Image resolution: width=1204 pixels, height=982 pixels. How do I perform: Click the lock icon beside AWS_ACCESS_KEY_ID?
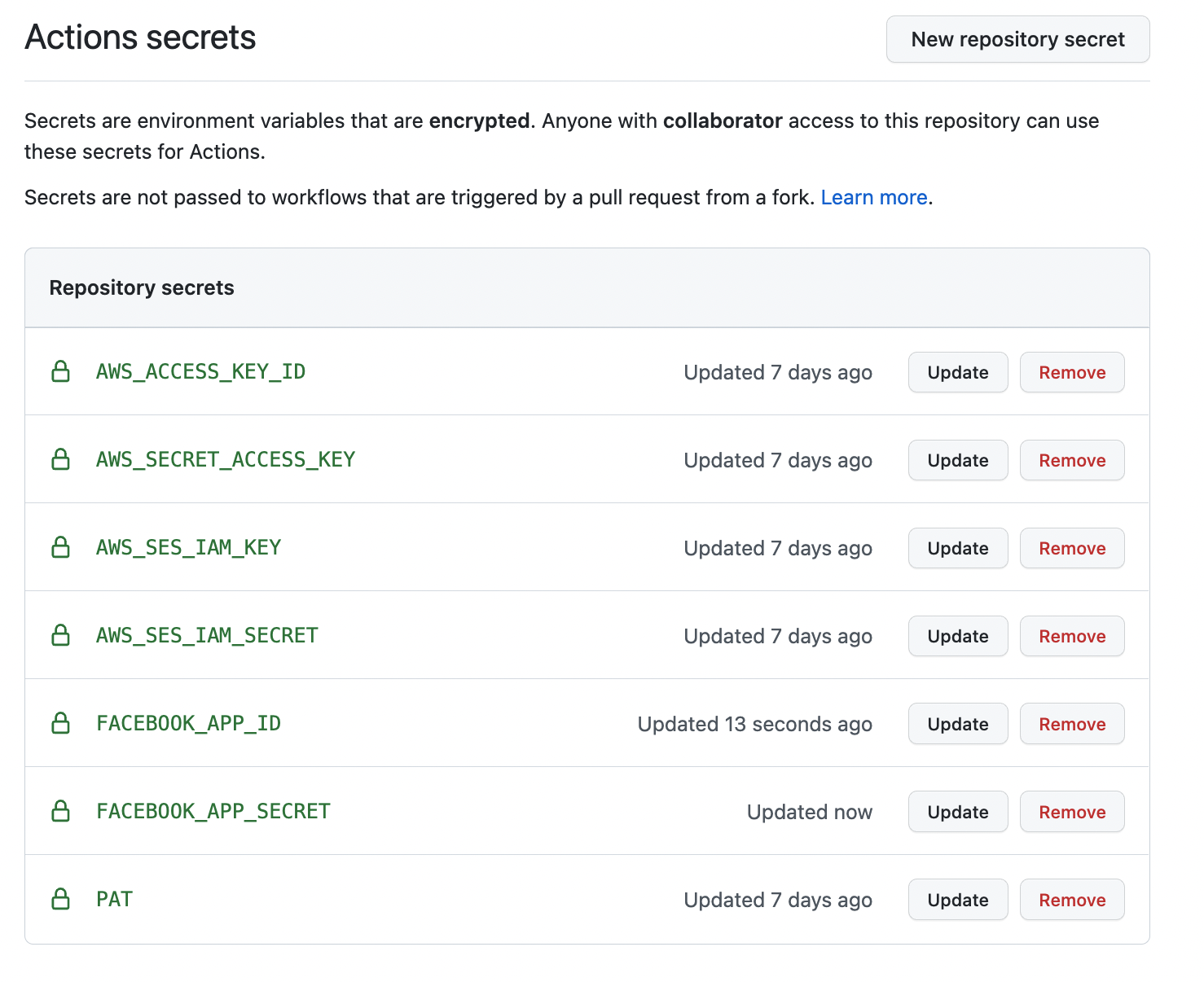click(x=61, y=372)
